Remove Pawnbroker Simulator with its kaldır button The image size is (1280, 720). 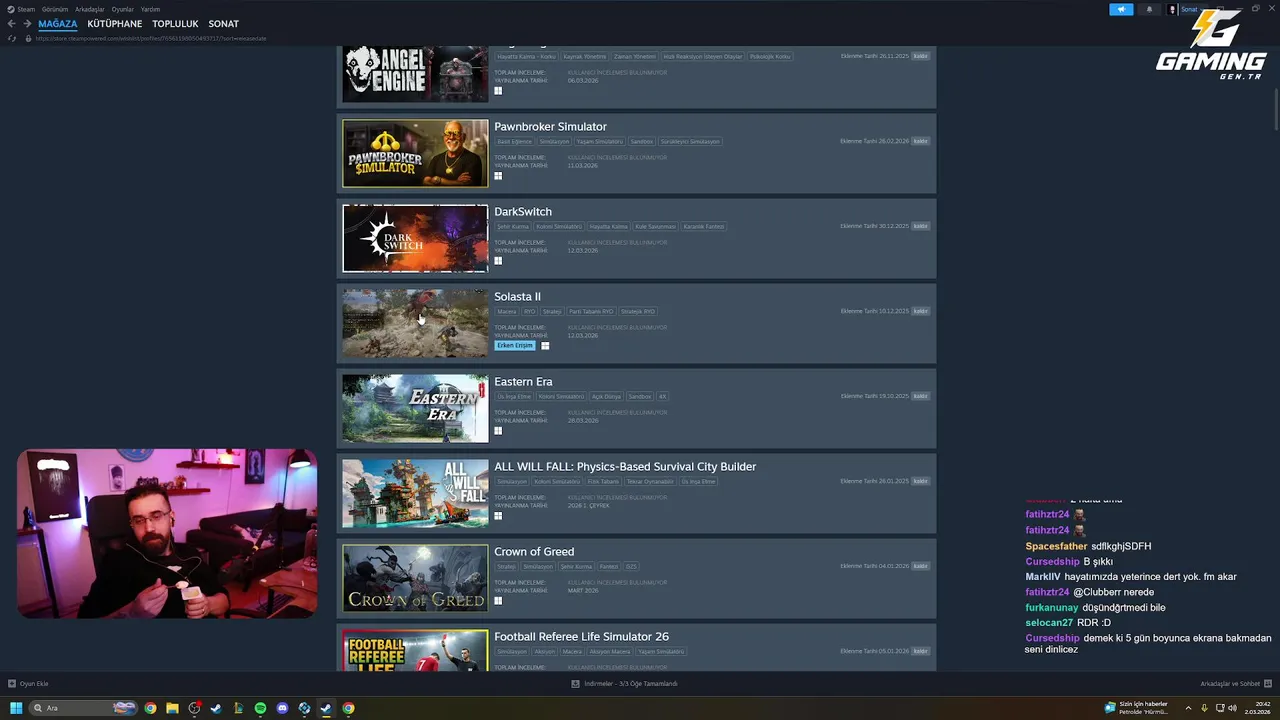[x=920, y=141]
